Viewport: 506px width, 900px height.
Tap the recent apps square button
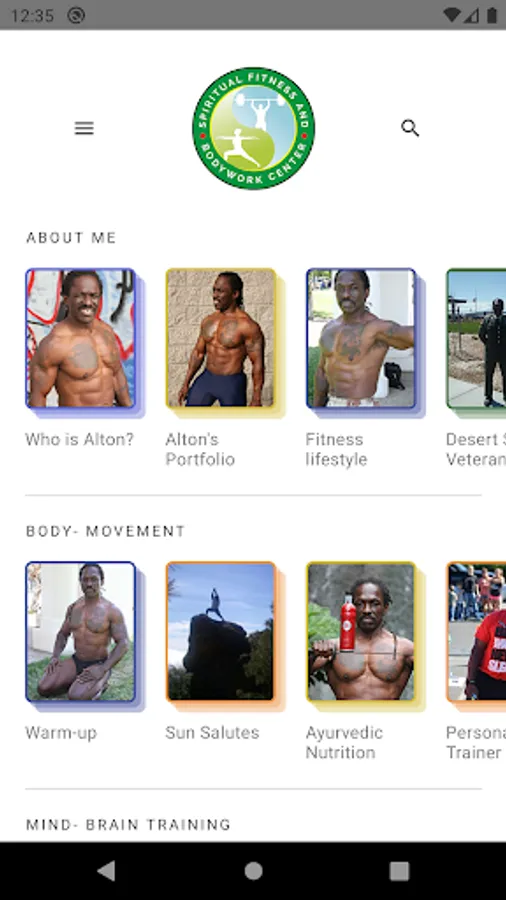coord(399,871)
